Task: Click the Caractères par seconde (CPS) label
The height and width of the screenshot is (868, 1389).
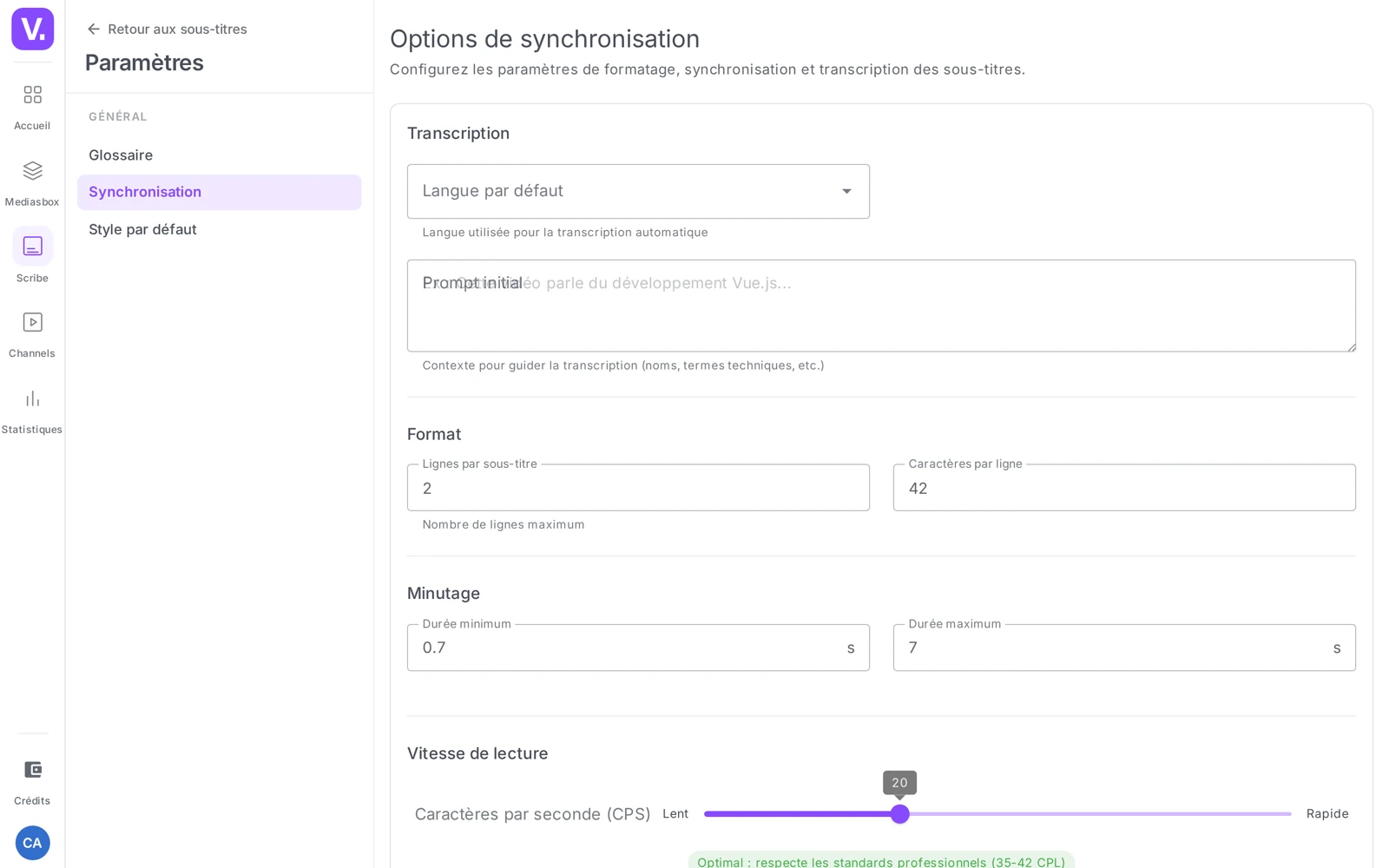Action: (x=532, y=814)
